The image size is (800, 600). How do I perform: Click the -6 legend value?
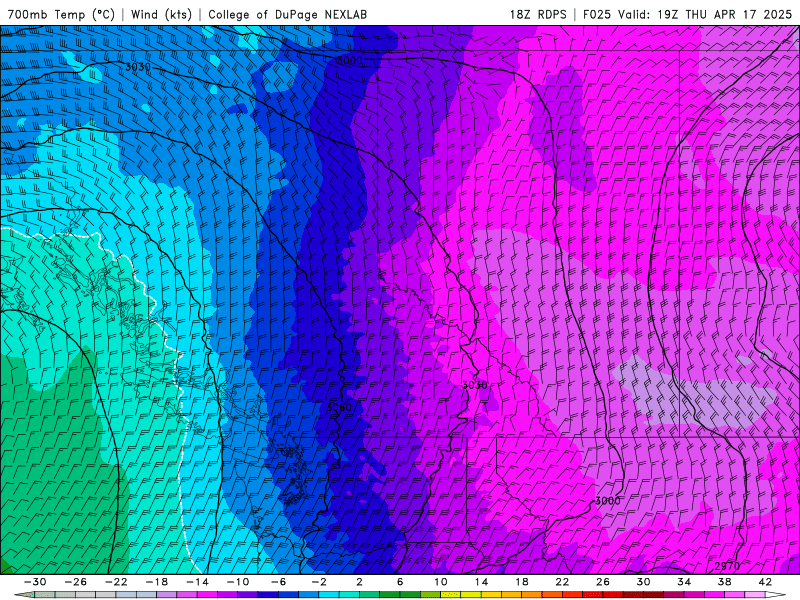278,582
